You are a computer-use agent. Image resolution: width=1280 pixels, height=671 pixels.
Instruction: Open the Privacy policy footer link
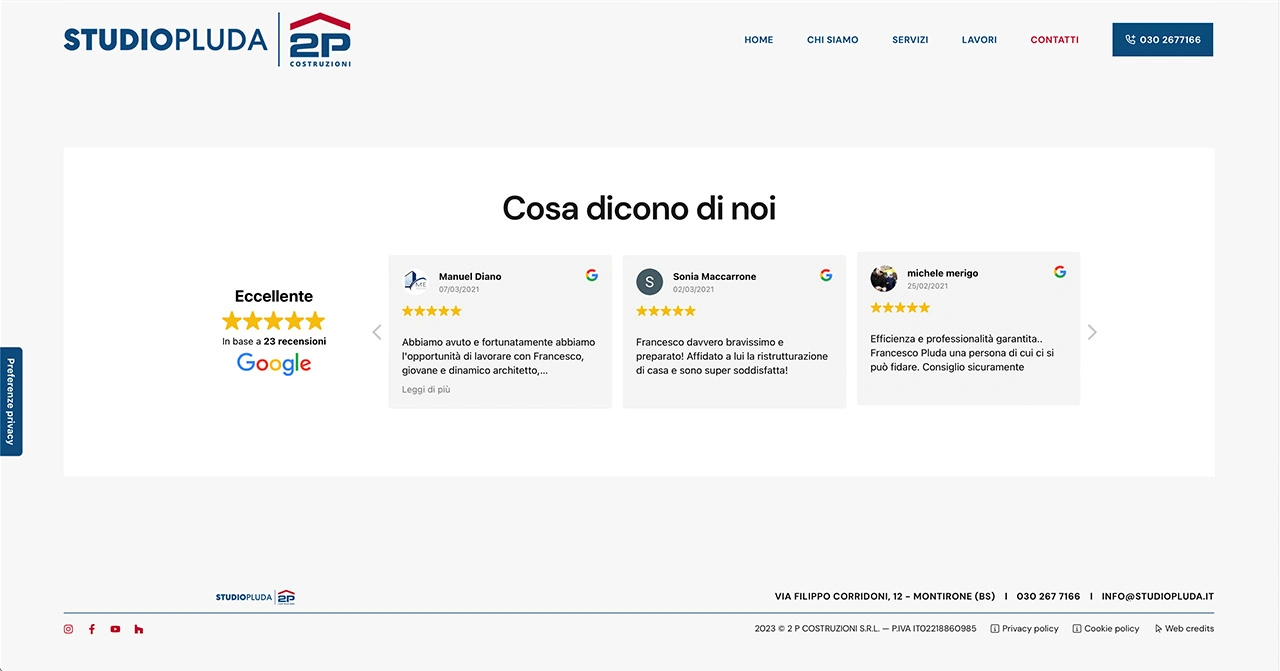pyautogui.click(x=1024, y=629)
